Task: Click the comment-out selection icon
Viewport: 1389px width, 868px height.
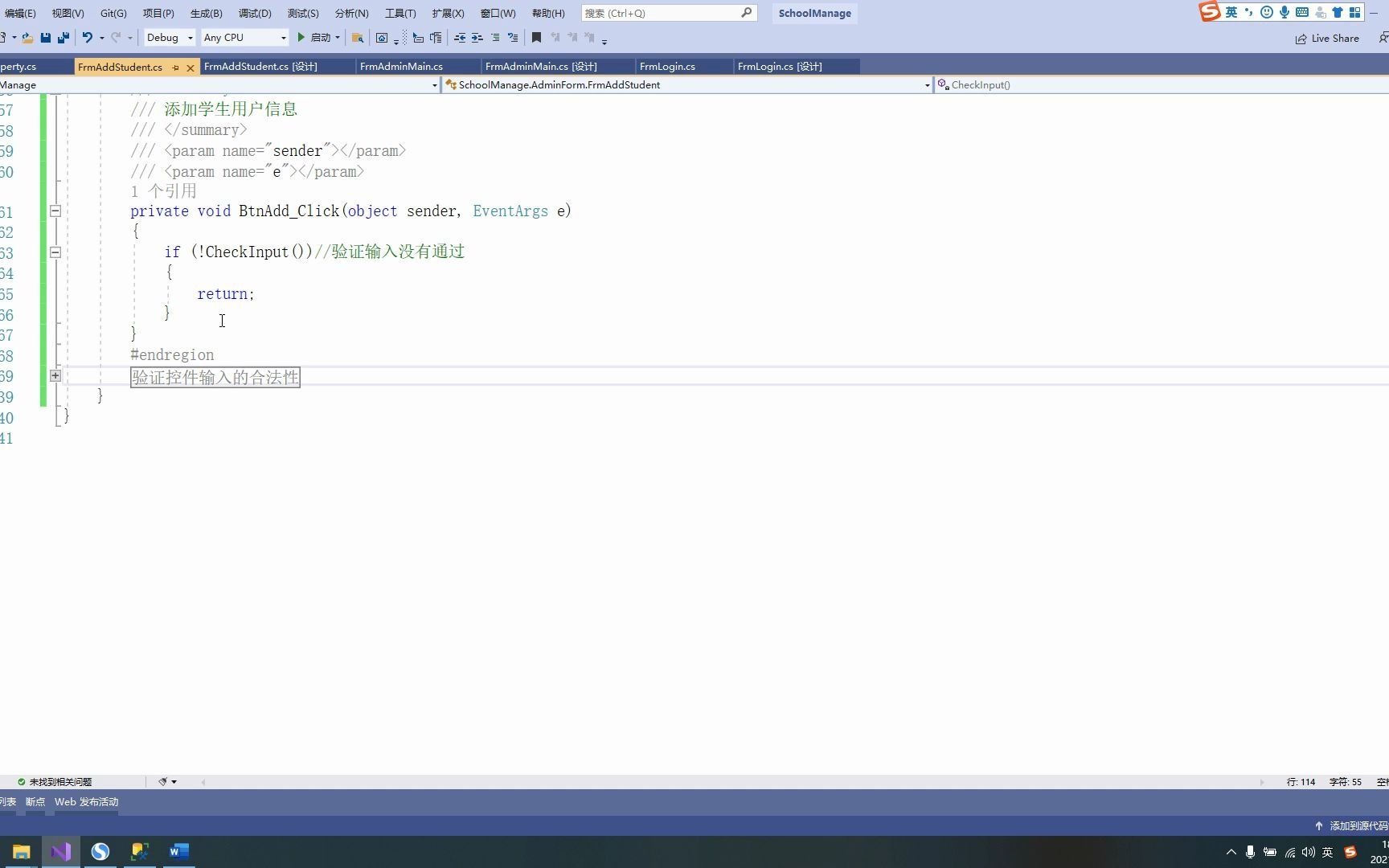Action: [497, 38]
